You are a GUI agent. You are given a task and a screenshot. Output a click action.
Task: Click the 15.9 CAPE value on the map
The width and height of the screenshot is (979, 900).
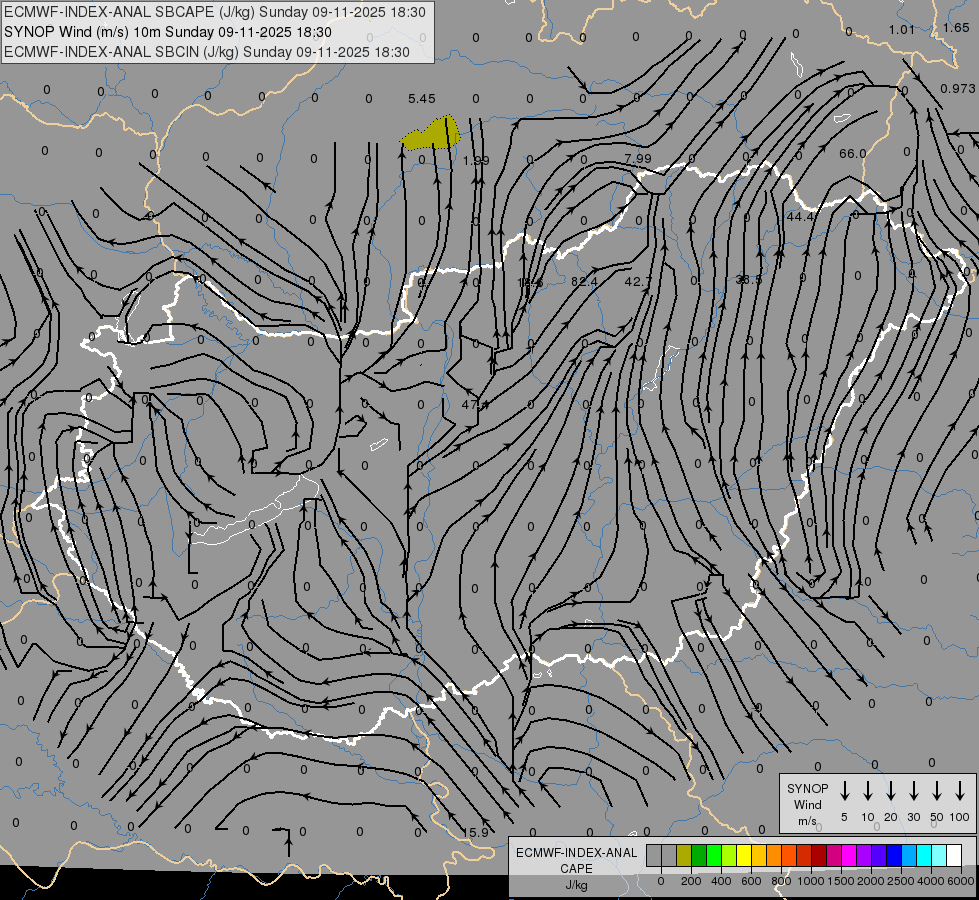tap(475, 833)
